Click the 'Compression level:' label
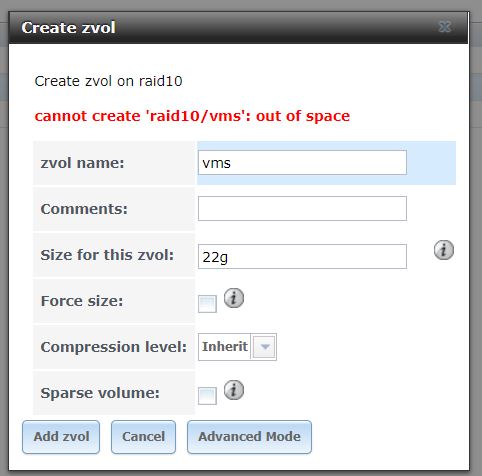 114,347
